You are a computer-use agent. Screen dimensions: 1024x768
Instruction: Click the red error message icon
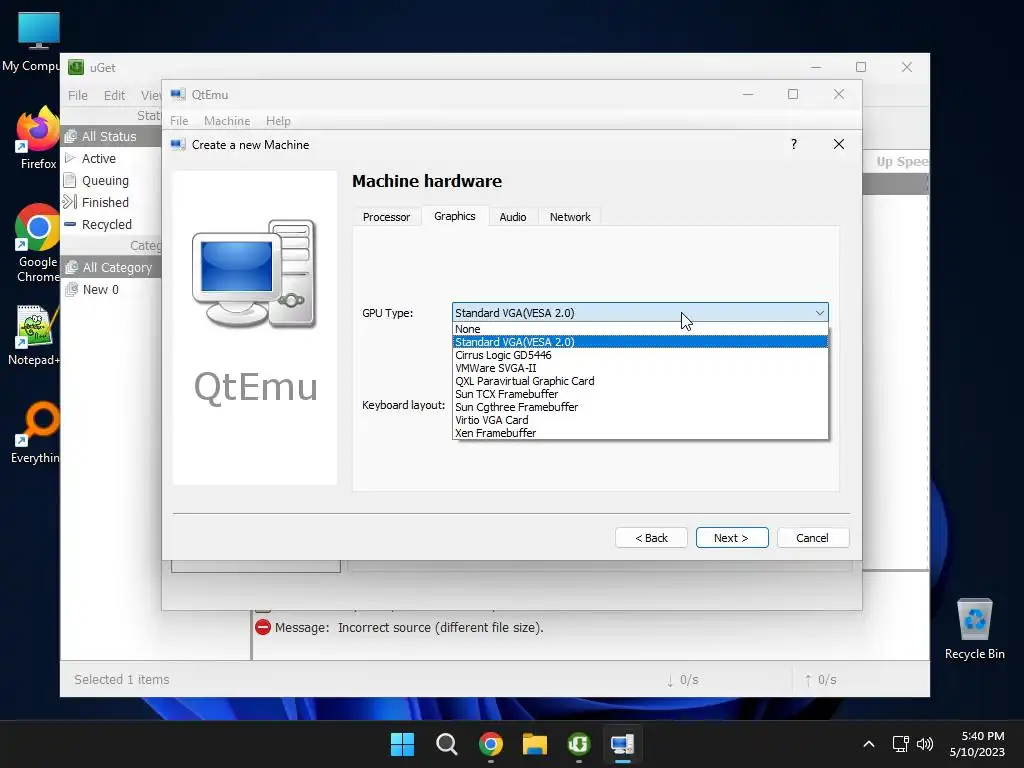[263, 628]
